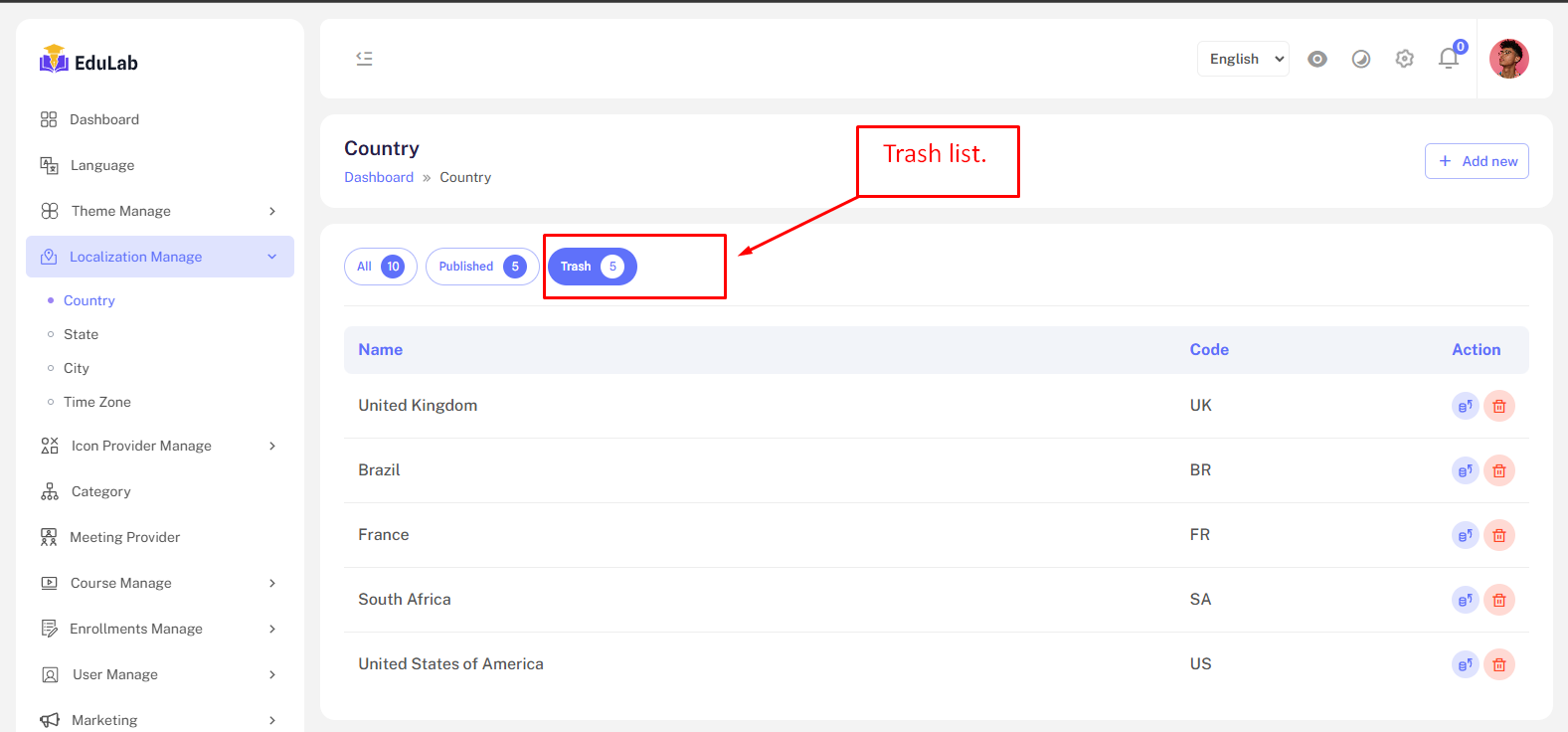
Task: Open the notifications bell
Action: tap(1449, 59)
